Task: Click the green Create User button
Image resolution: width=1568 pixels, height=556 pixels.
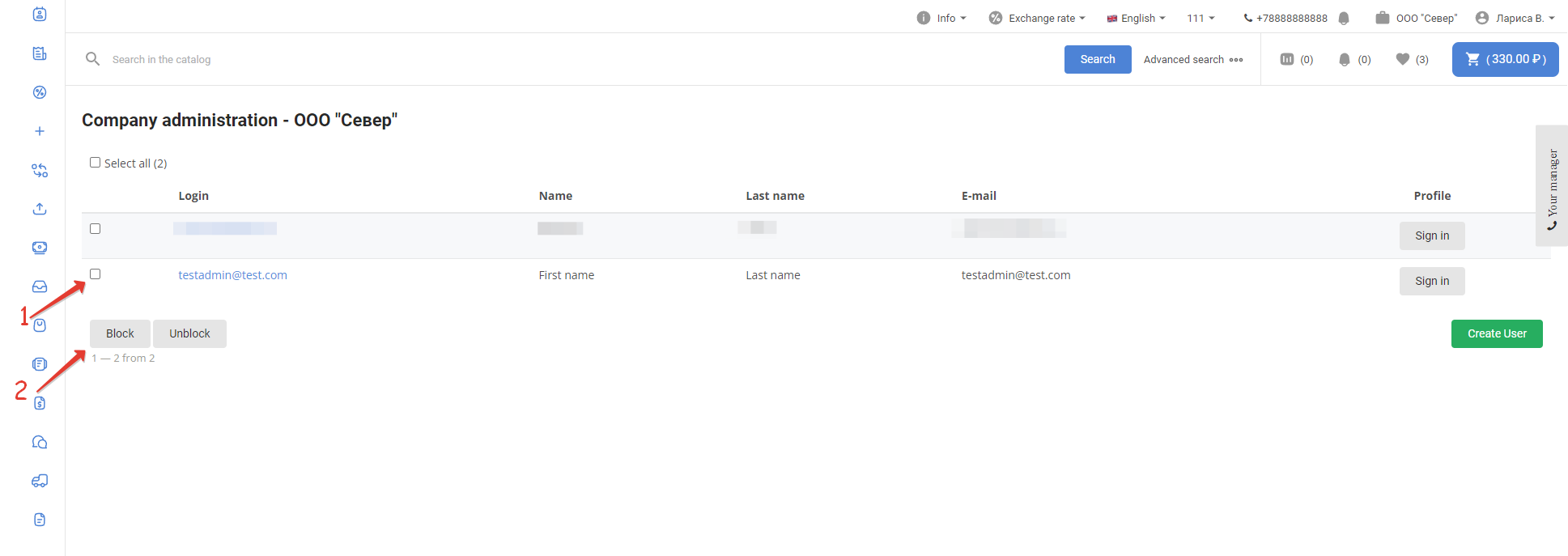Action: 1496,333
